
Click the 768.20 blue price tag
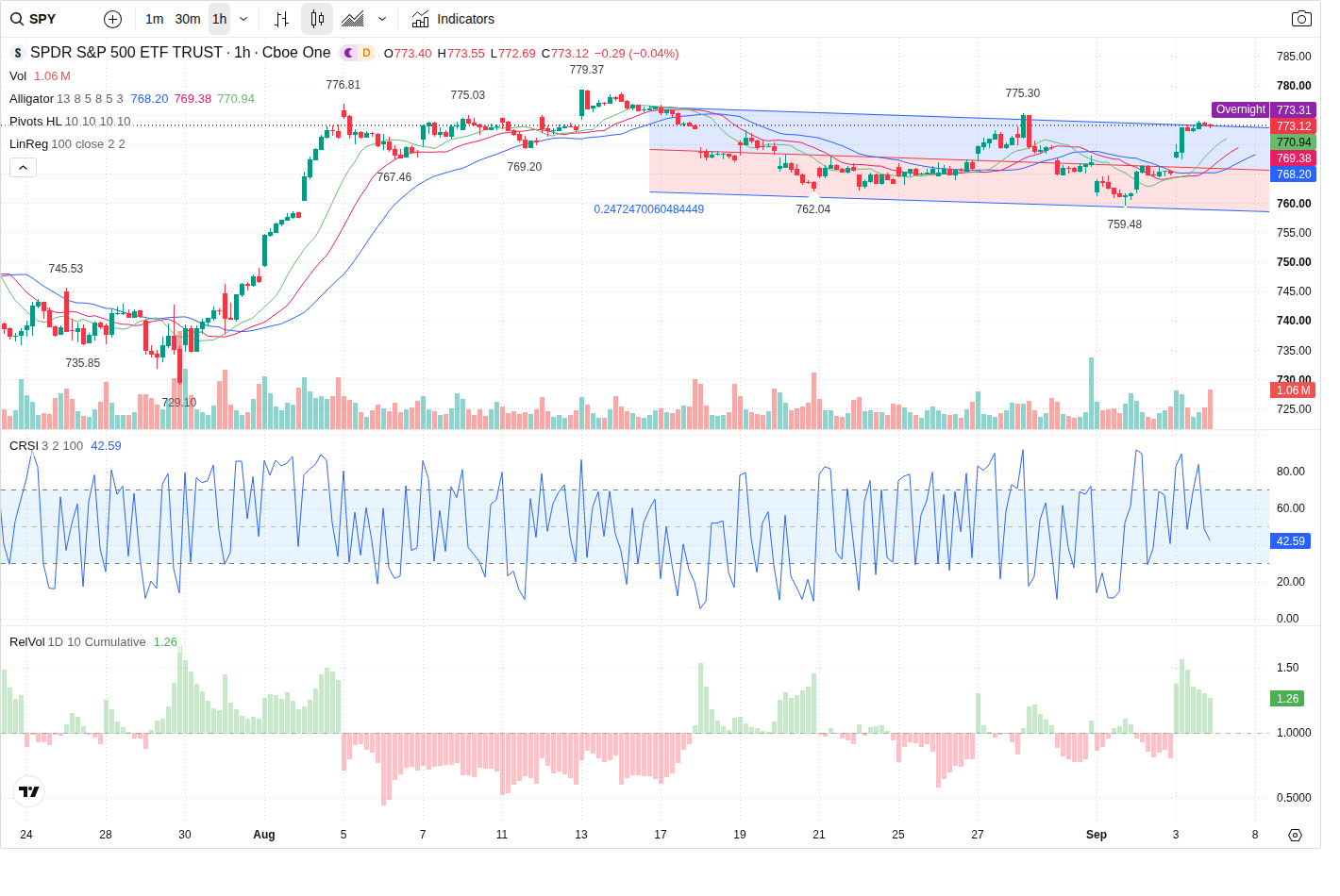[x=1294, y=174]
